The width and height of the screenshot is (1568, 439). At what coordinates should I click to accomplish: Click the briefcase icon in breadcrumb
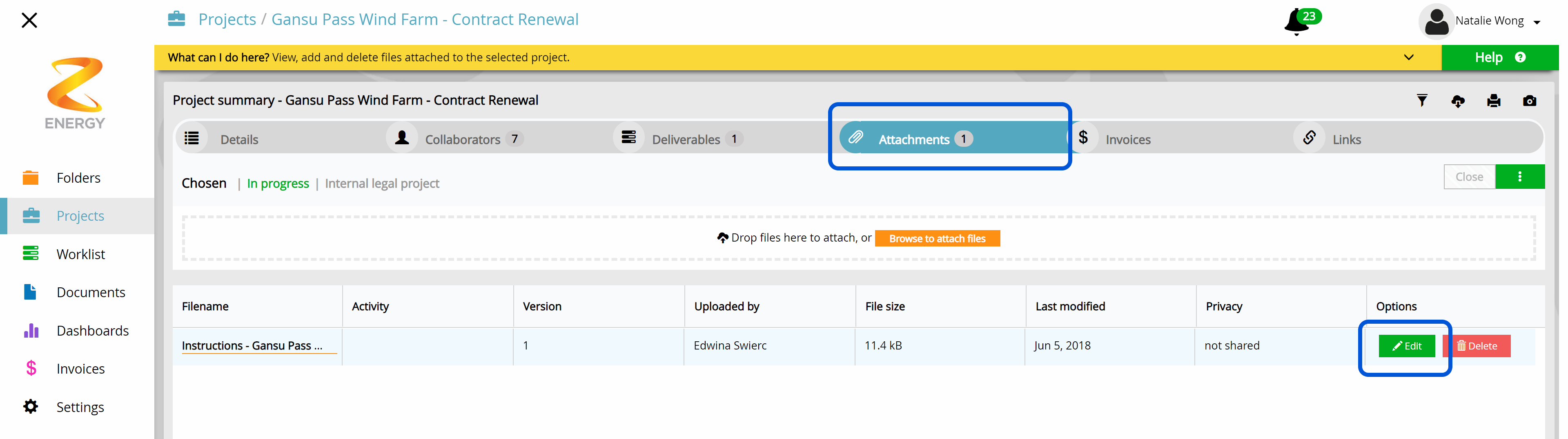(x=176, y=19)
